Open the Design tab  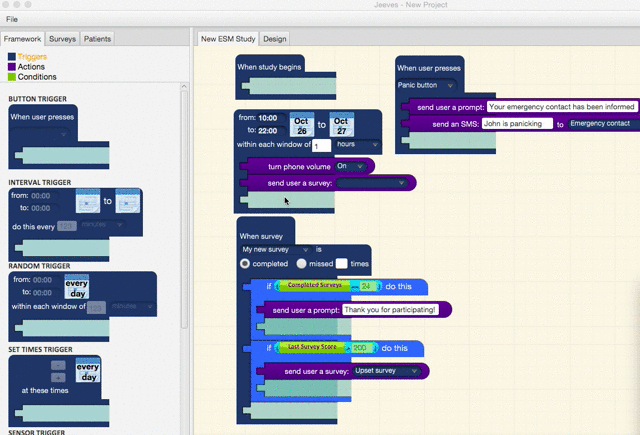tap(274, 39)
